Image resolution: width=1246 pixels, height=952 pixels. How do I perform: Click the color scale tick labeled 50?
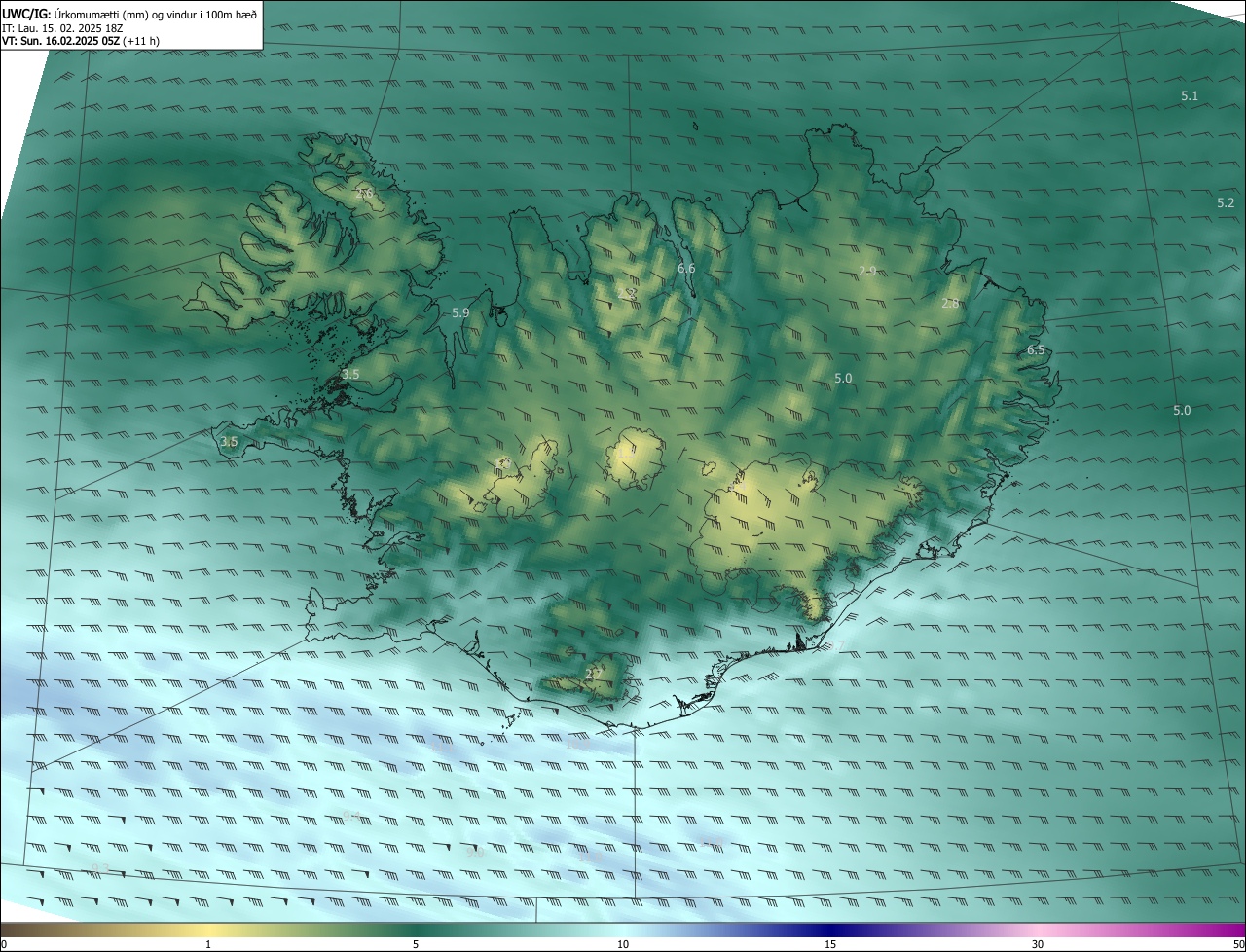[1238, 944]
